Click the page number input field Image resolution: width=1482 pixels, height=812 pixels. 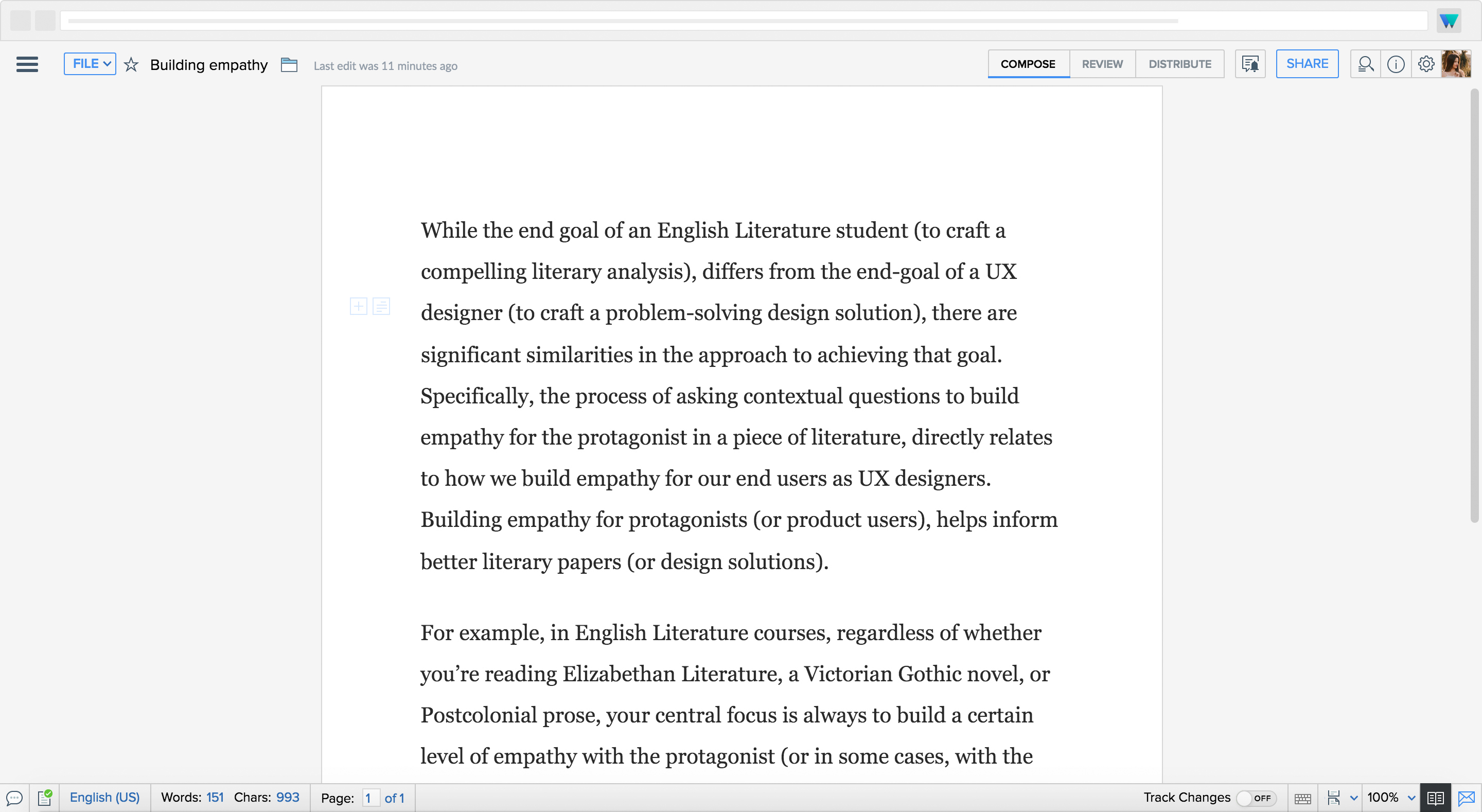click(x=369, y=798)
